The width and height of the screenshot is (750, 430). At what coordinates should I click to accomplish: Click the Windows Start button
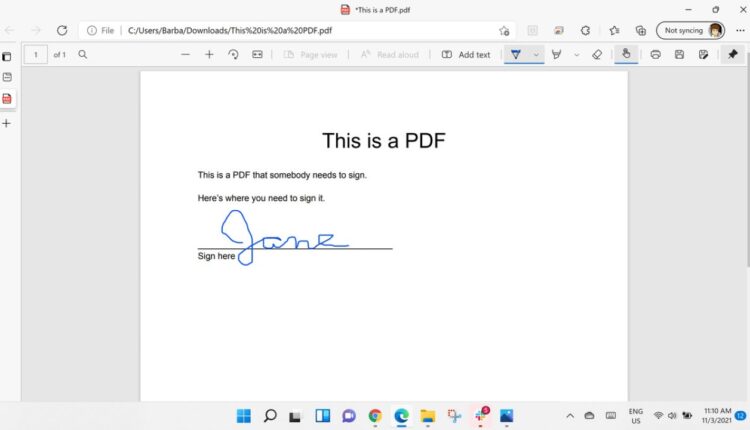[x=243, y=416]
